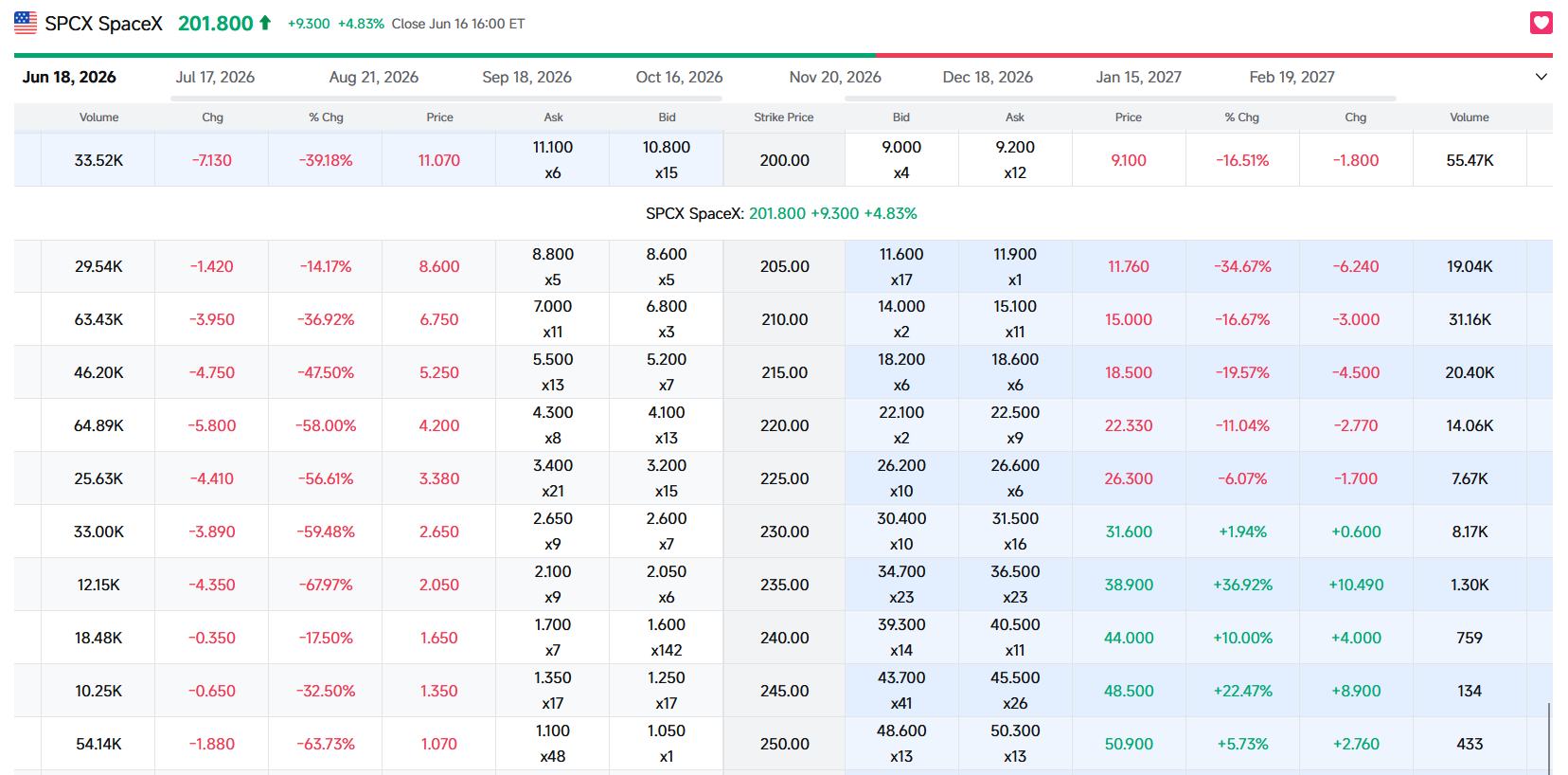The height and width of the screenshot is (775, 1568).
Task: Click the put volume 55.47K
Action: [x=1470, y=160]
